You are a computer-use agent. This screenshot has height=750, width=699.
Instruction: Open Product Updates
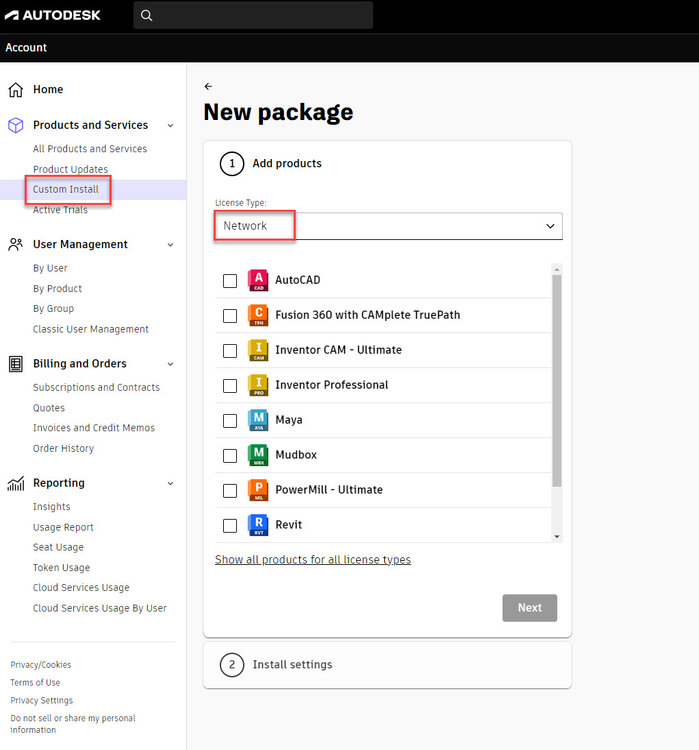point(70,169)
